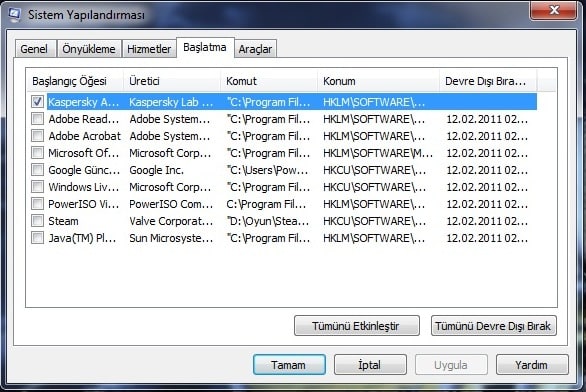Open the Önyükleme tab

[x=89, y=49]
